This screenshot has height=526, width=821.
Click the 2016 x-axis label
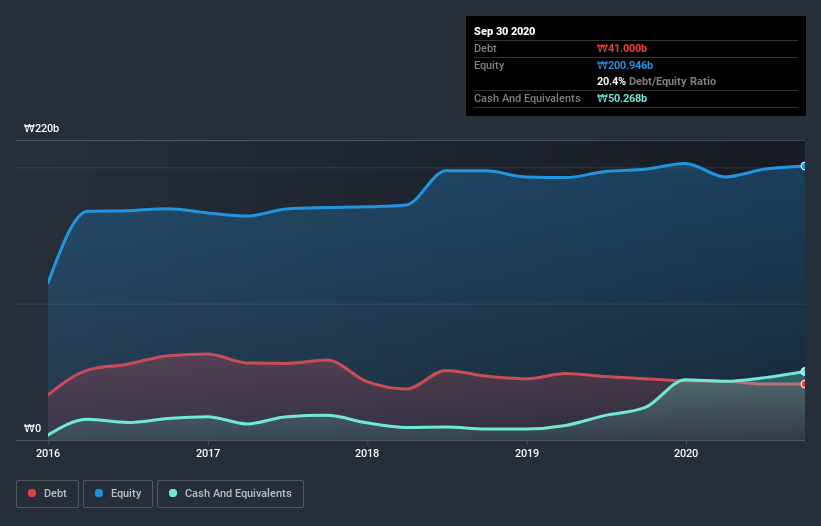(x=48, y=453)
